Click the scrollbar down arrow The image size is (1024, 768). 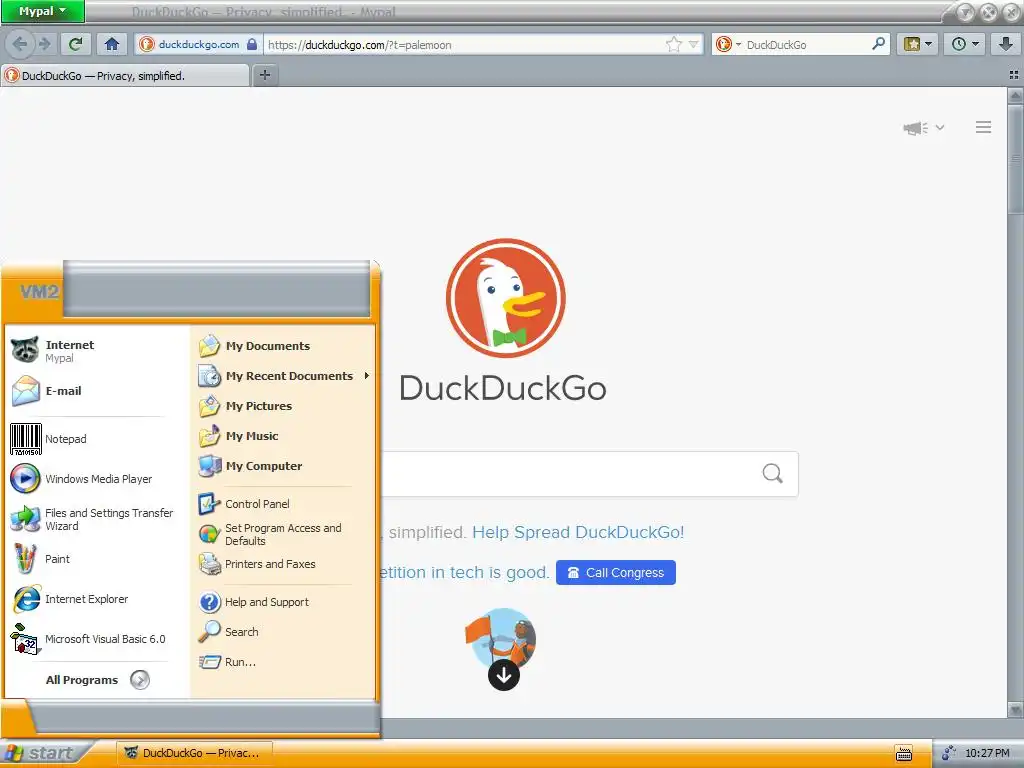coord(1015,709)
